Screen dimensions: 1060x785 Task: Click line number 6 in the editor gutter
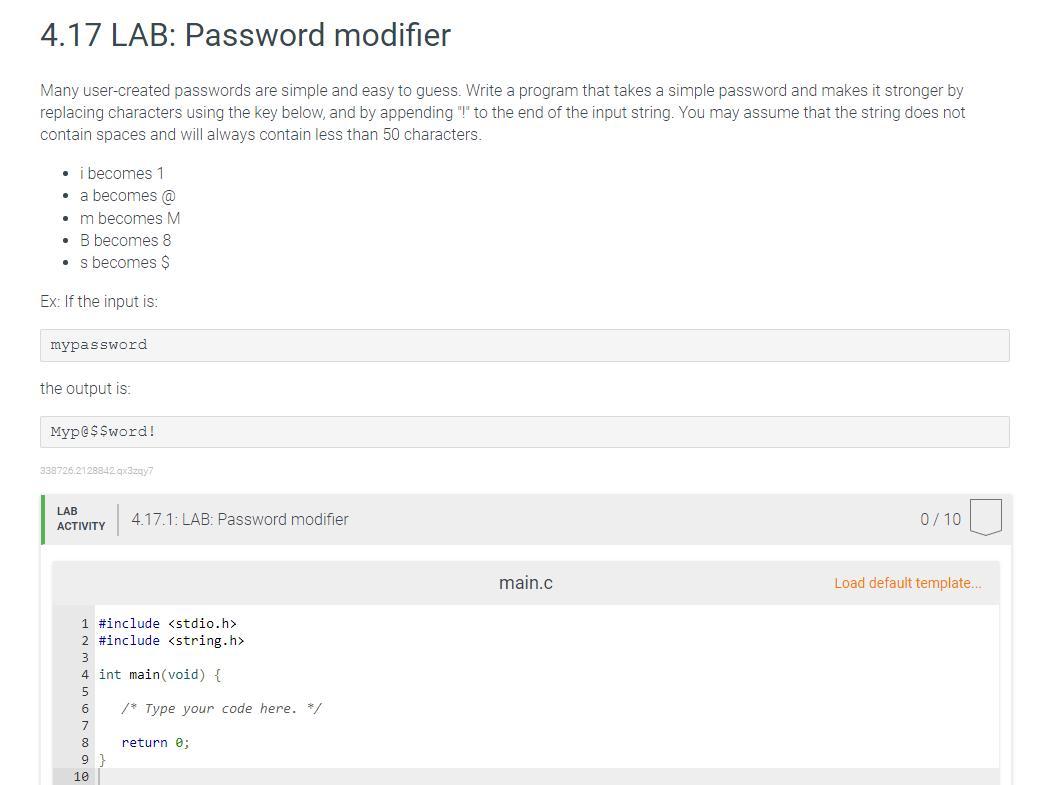[x=85, y=709]
